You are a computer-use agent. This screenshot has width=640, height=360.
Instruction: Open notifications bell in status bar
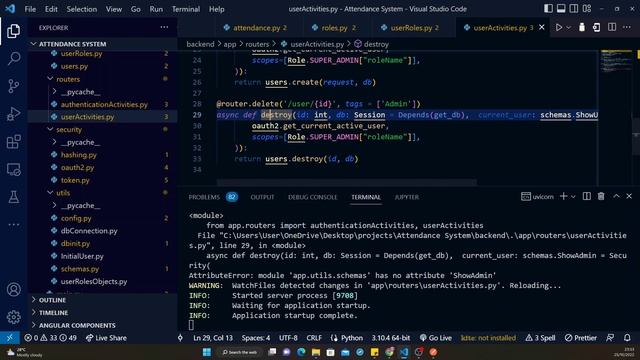click(627, 338)
